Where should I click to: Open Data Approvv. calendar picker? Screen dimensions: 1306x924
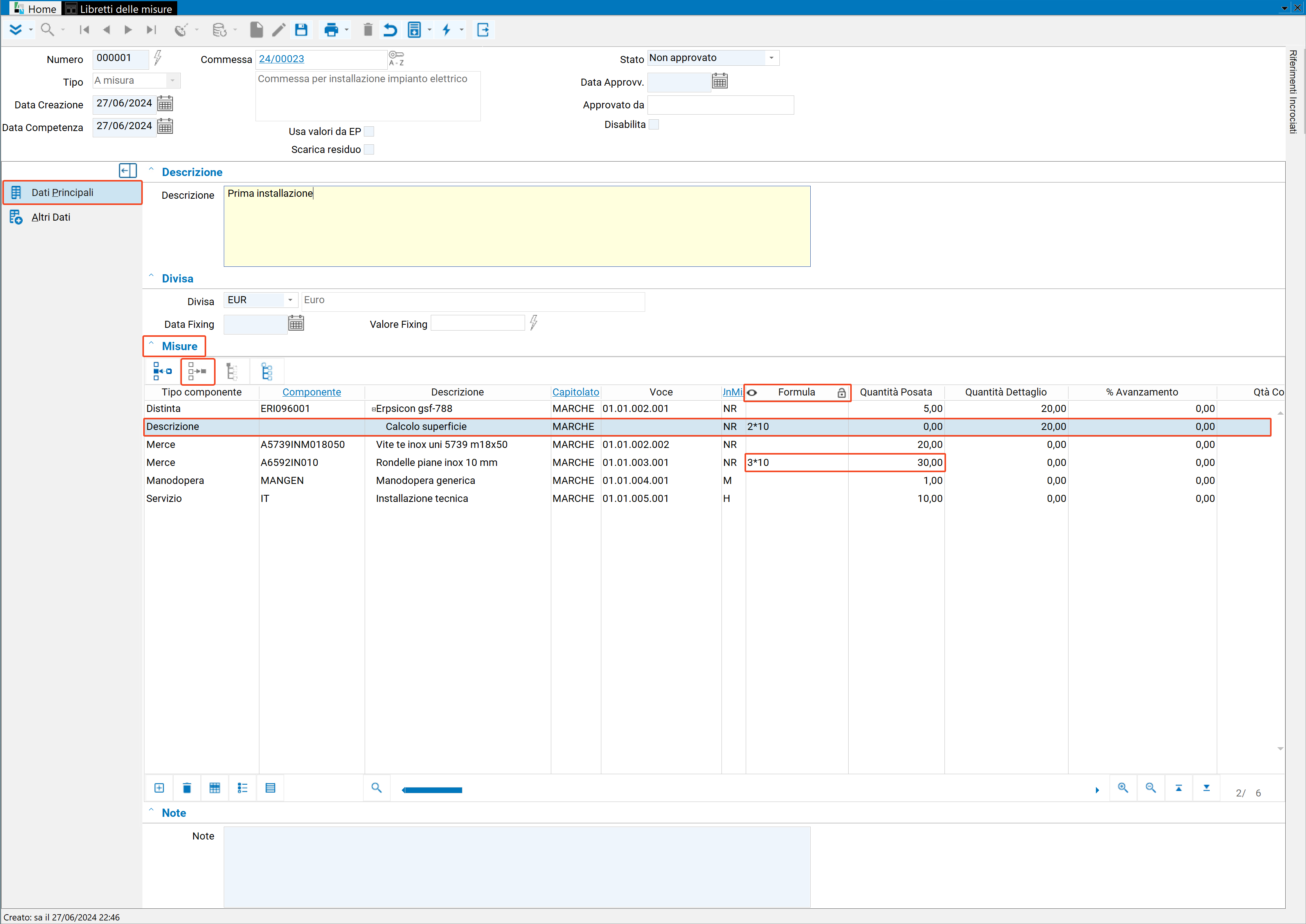720,81
